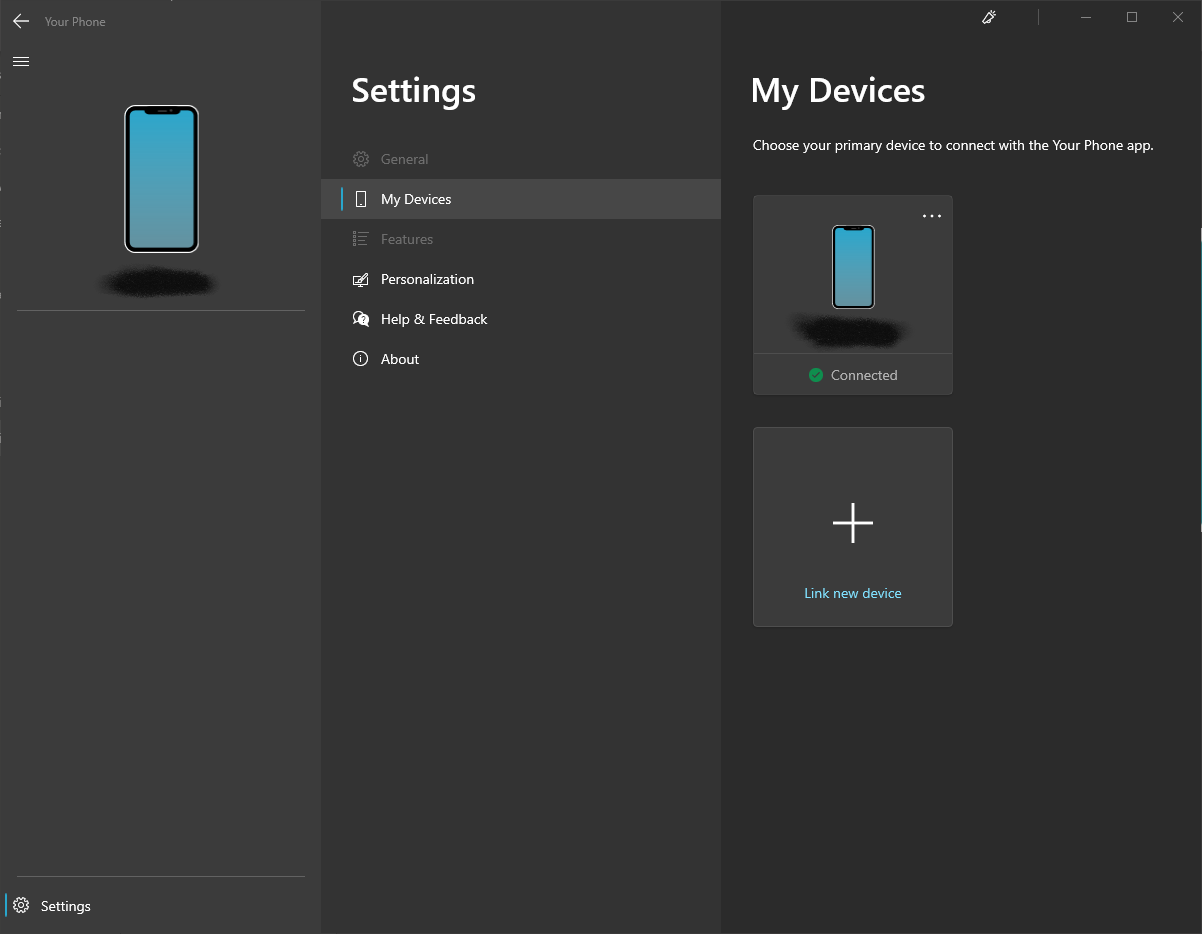Select the General settings item
This screenshot has height=934, width=1202.
(521, 159)
